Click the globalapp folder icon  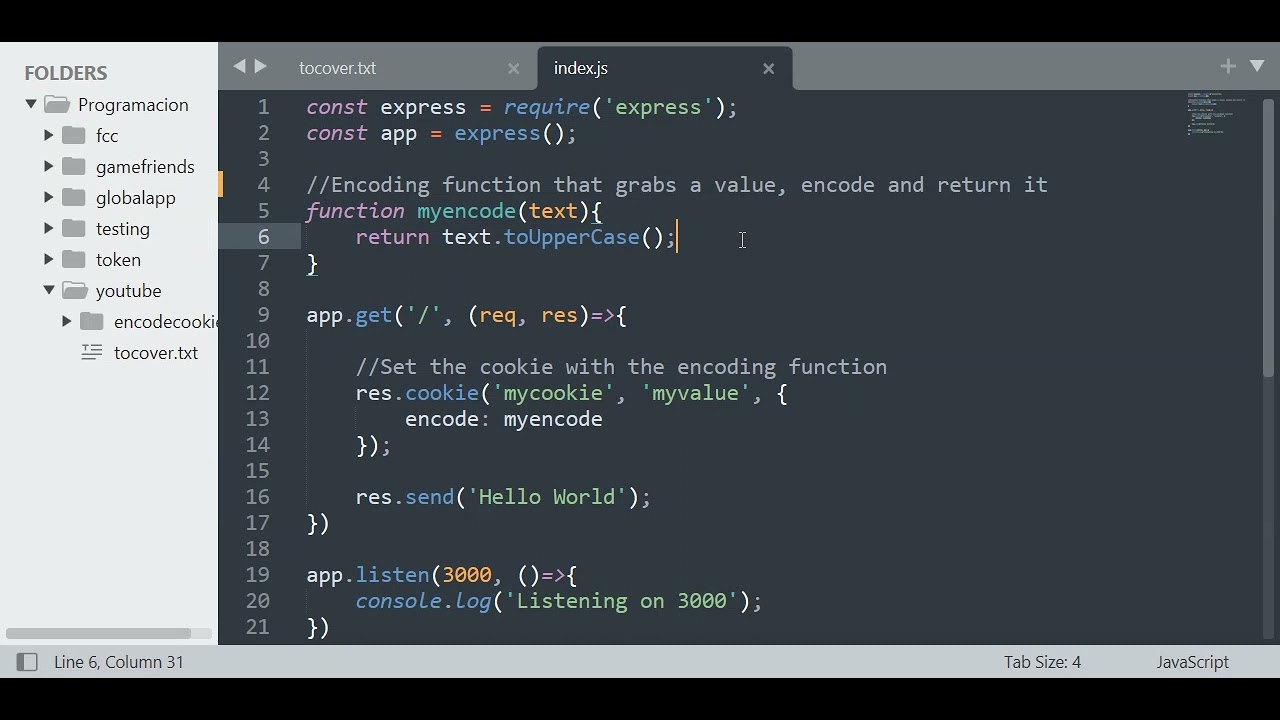[x=74, y=197]
